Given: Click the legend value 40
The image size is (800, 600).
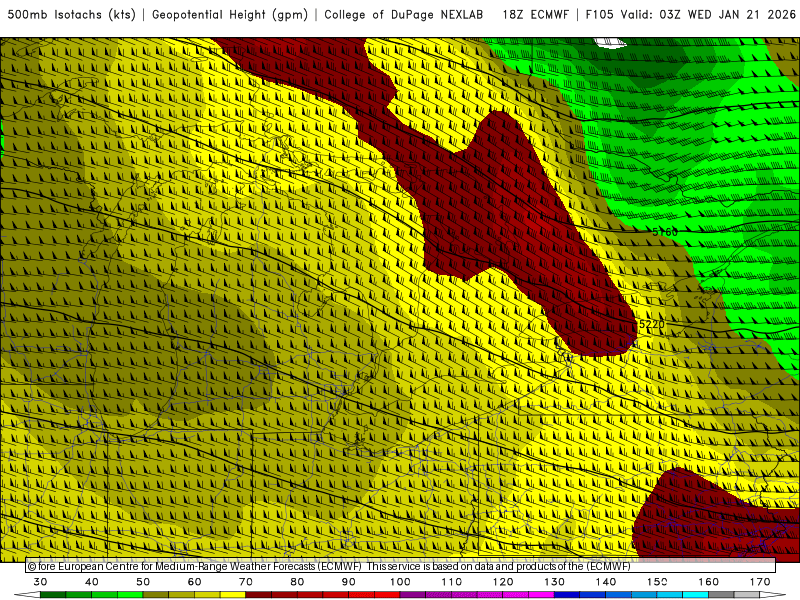Looking at the screenshot, I should [x=91, y=582].
